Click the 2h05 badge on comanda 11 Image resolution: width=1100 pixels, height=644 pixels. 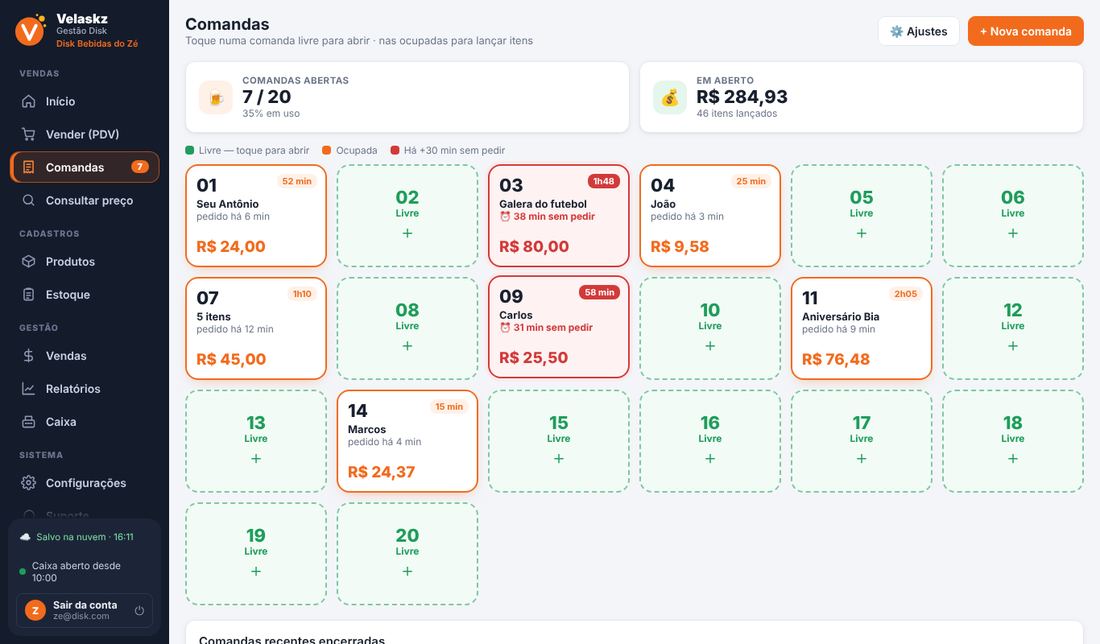coord(905,294)
